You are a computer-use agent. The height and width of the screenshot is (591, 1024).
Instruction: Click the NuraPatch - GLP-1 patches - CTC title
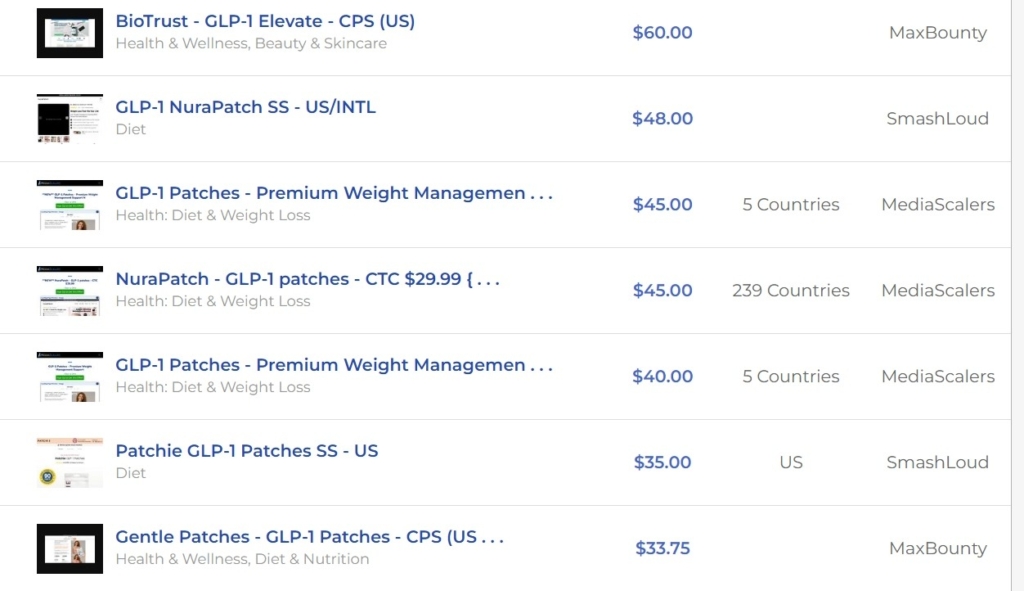coord(307,279)
